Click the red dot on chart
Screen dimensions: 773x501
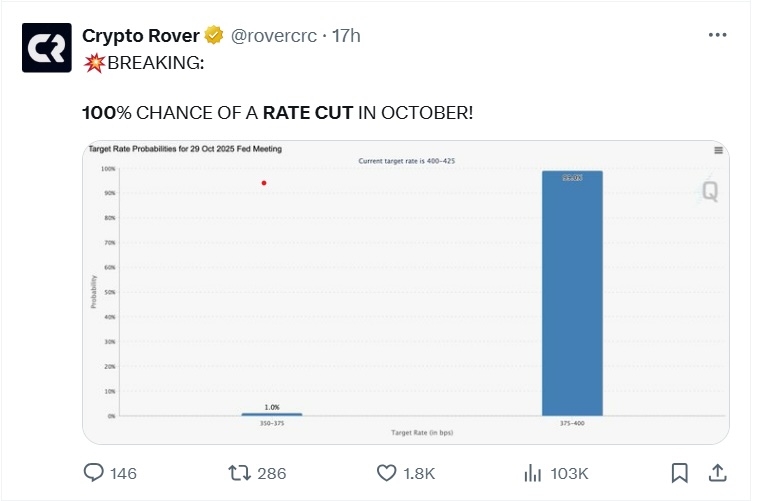264,183
